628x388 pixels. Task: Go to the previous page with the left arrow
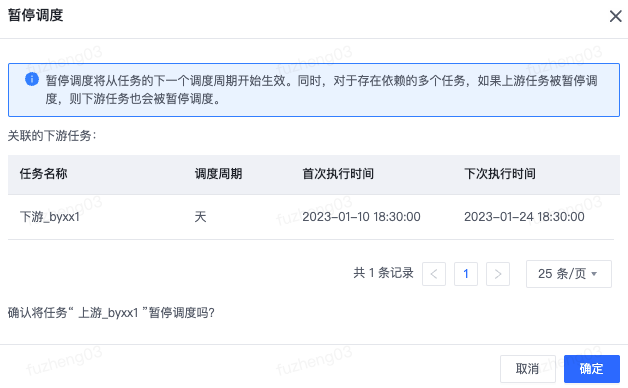[x=434, y=274]
